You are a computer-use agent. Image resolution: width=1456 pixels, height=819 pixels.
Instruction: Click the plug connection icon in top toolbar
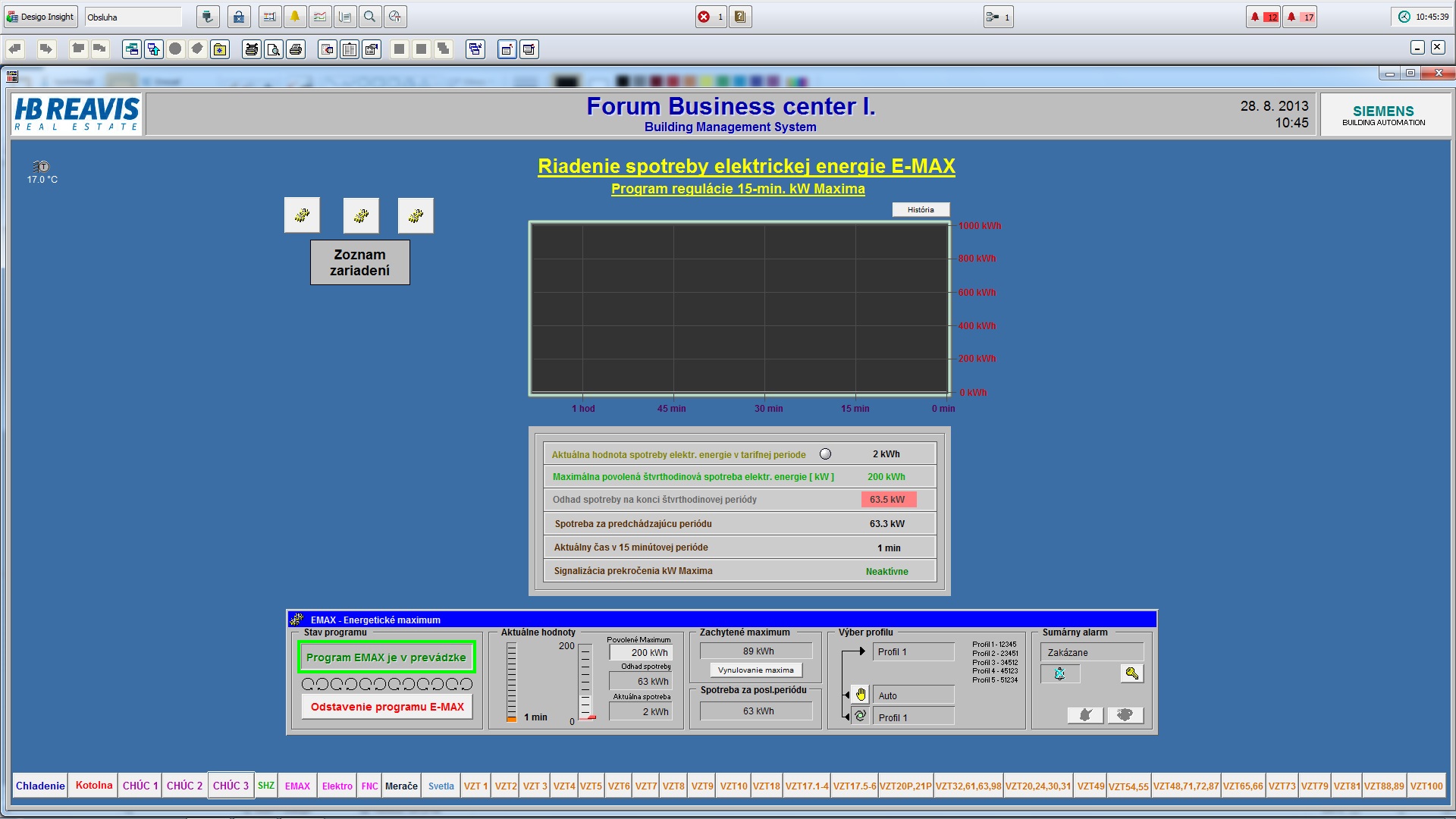click(x=208, y=17)
